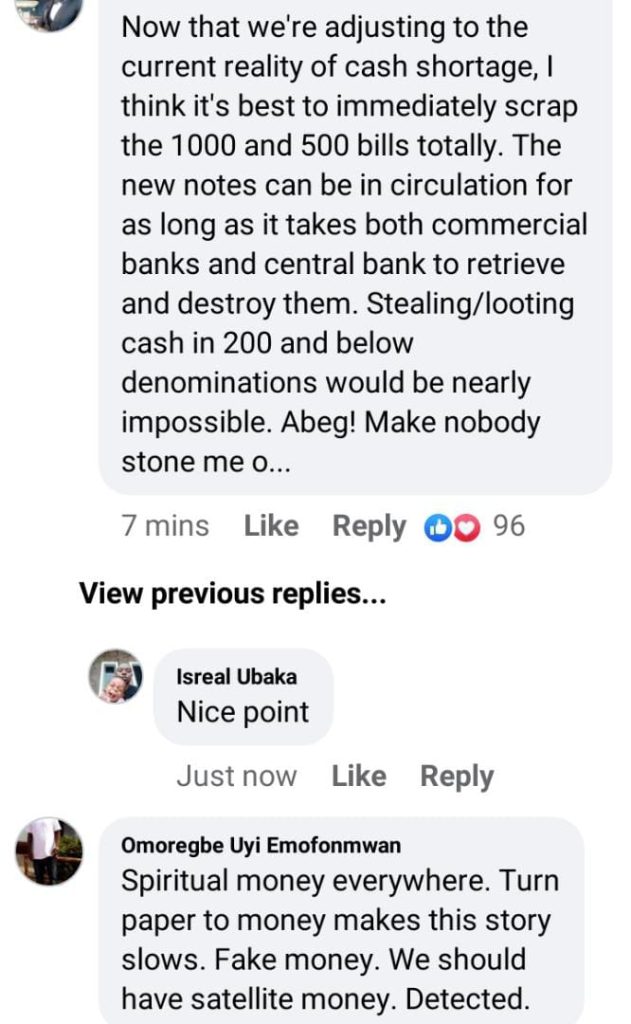Open the Omoregbe Uyi Emofonmwan name link
Screen dimensions: 631x1024
[x=260, y=846]
